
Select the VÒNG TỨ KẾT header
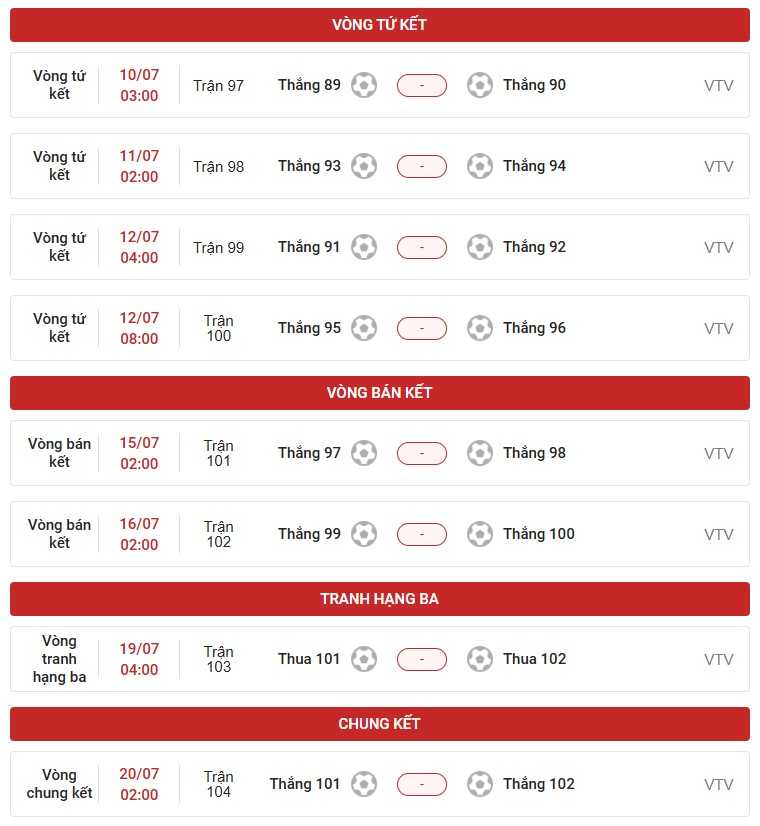click(380, 25)
